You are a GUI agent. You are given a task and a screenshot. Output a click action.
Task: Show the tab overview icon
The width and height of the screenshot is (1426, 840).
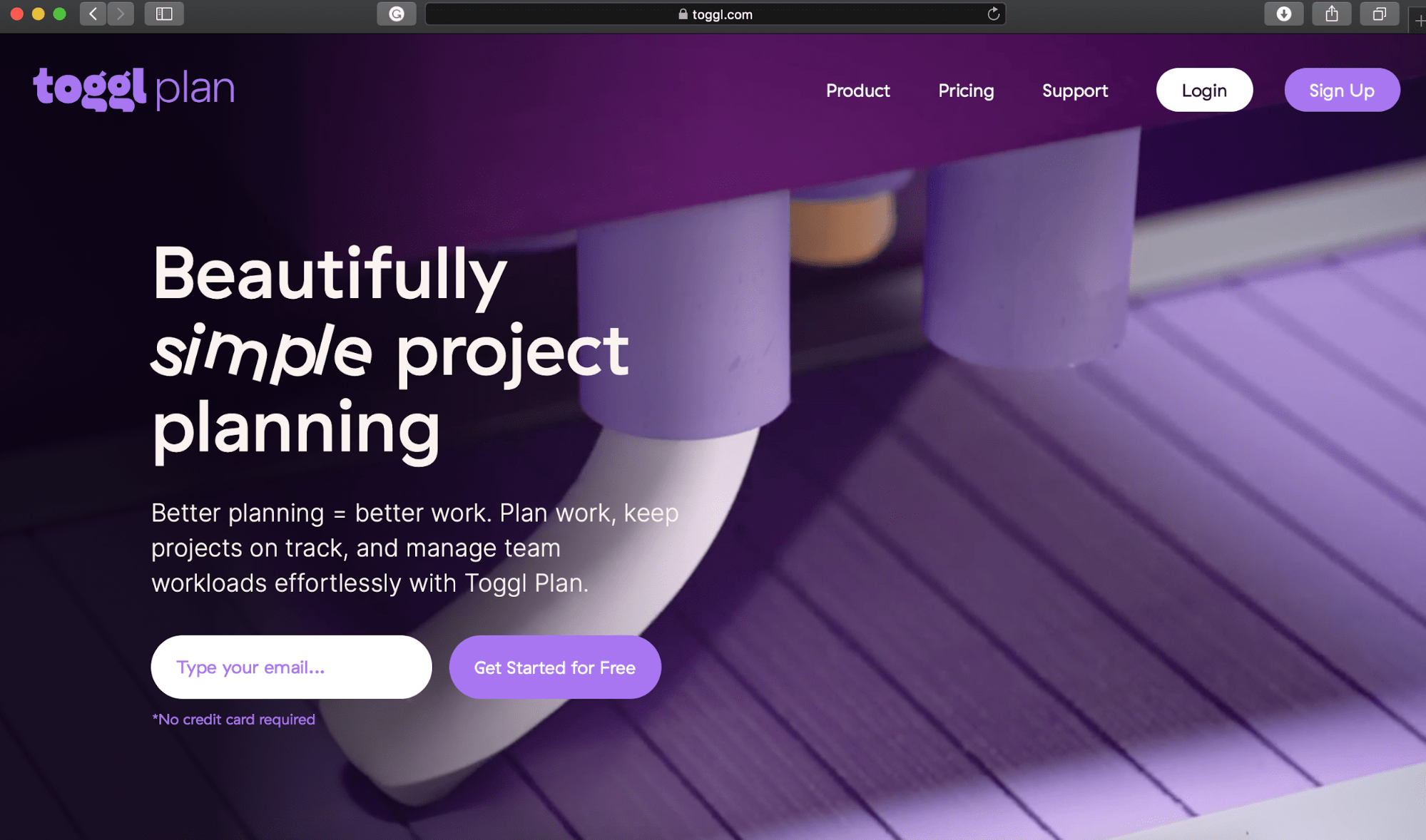(1380, 14)
